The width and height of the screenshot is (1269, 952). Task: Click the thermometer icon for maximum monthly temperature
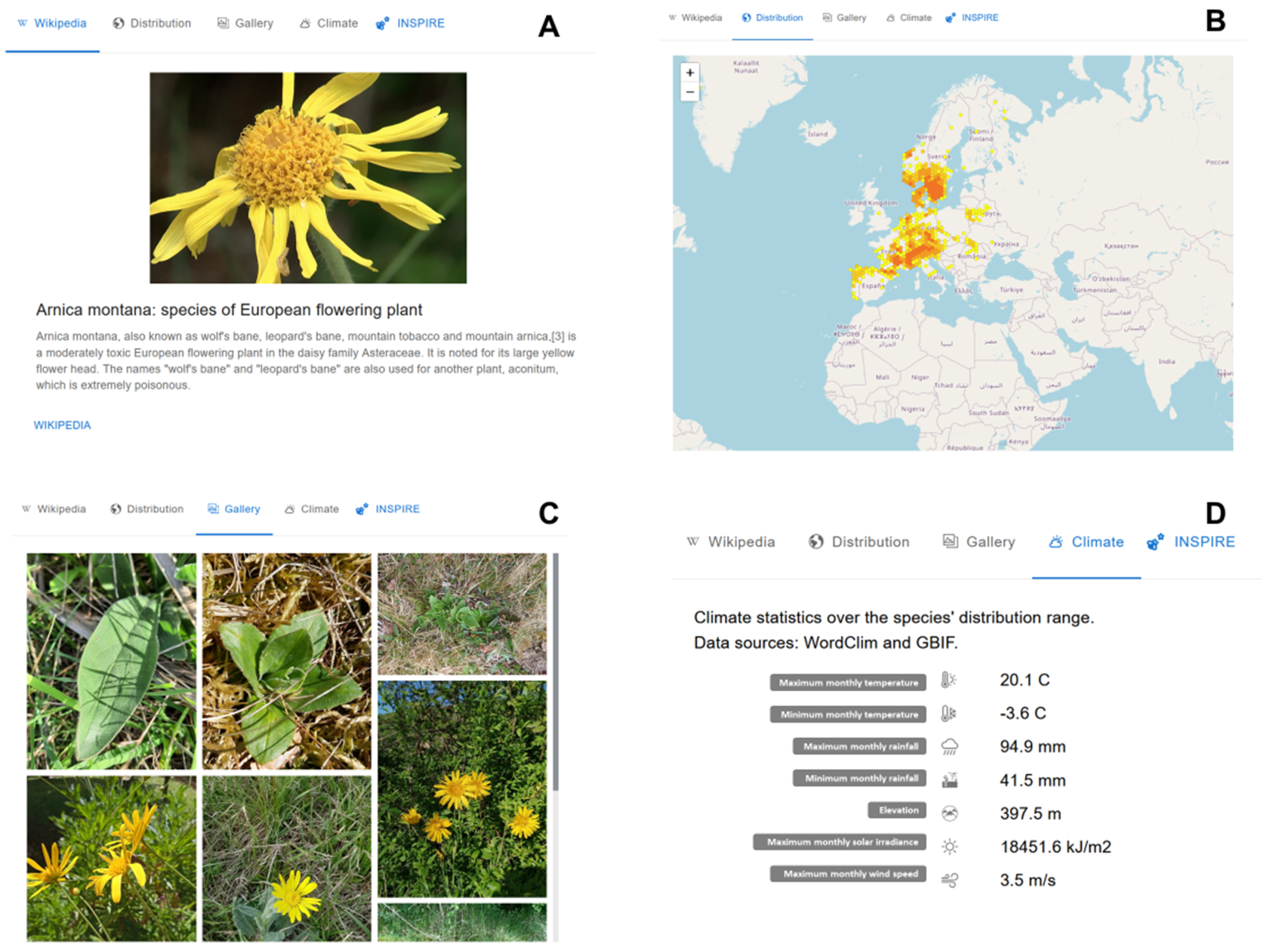949,680
